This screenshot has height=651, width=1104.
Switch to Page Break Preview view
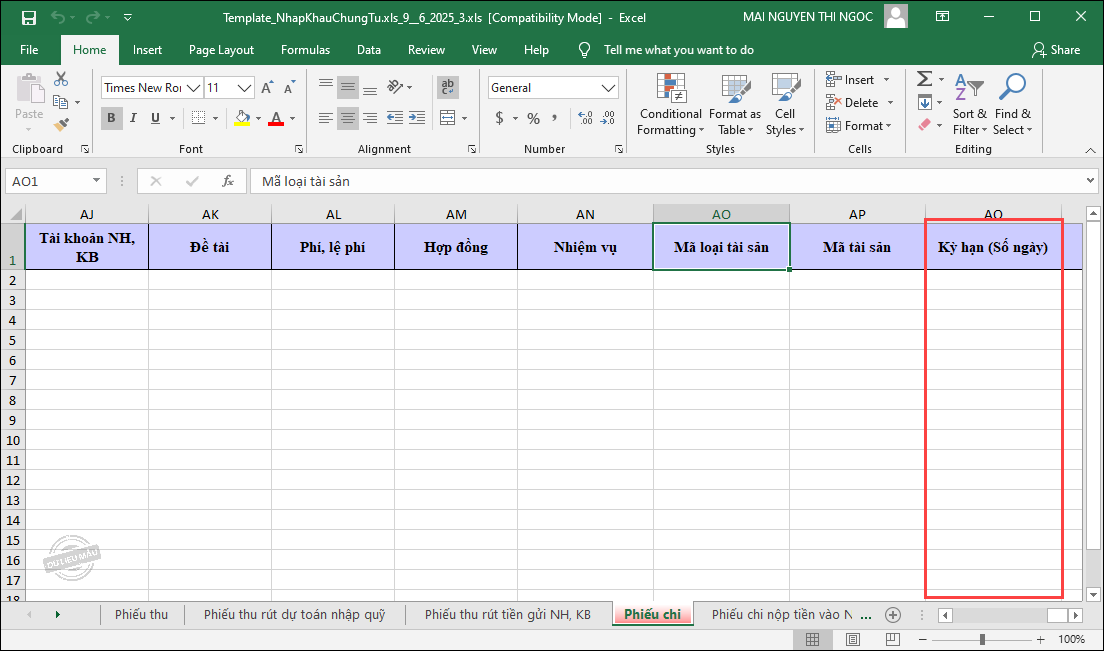click(x=893, y=639)
